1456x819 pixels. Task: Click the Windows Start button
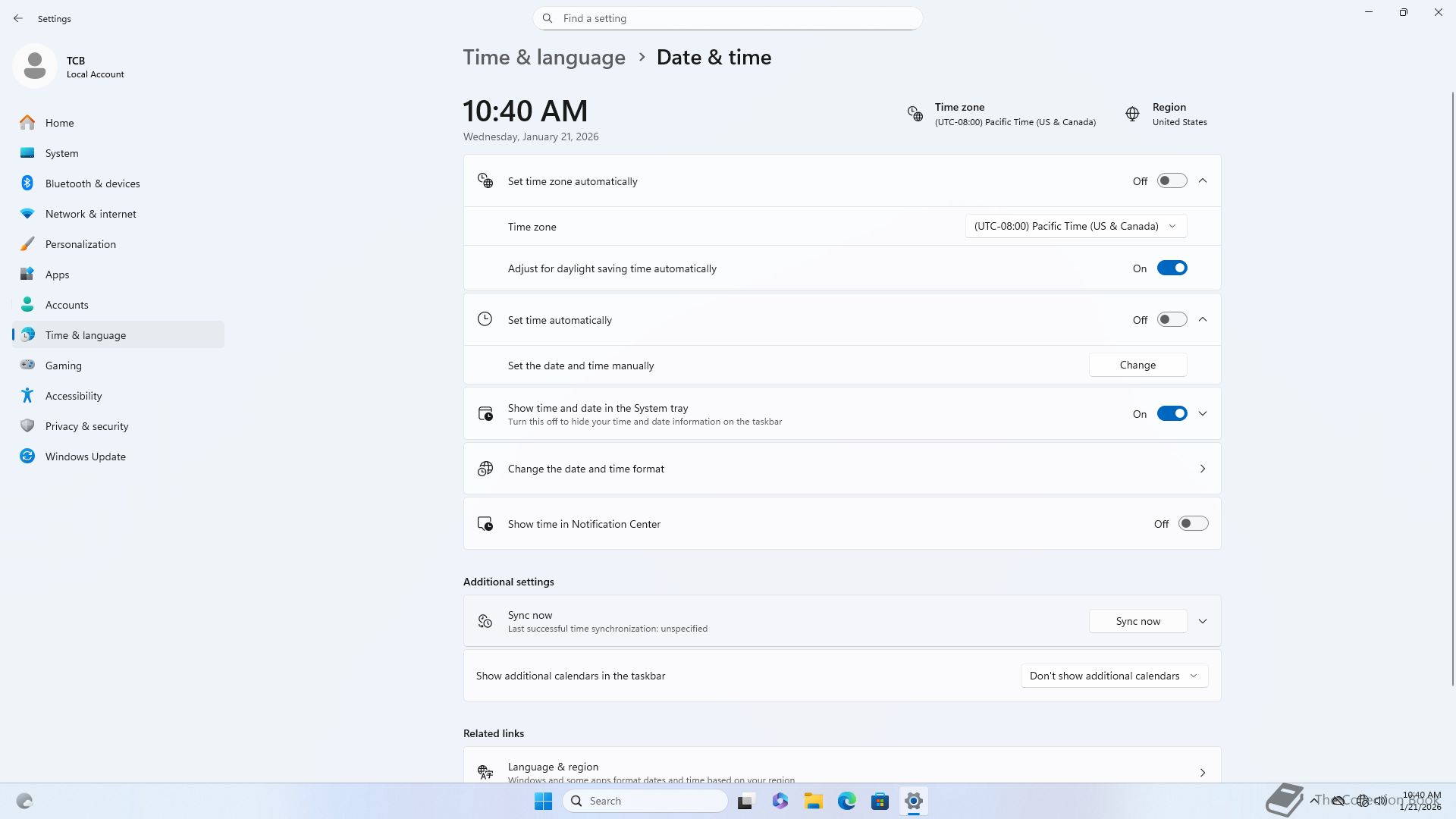point(543,801)
